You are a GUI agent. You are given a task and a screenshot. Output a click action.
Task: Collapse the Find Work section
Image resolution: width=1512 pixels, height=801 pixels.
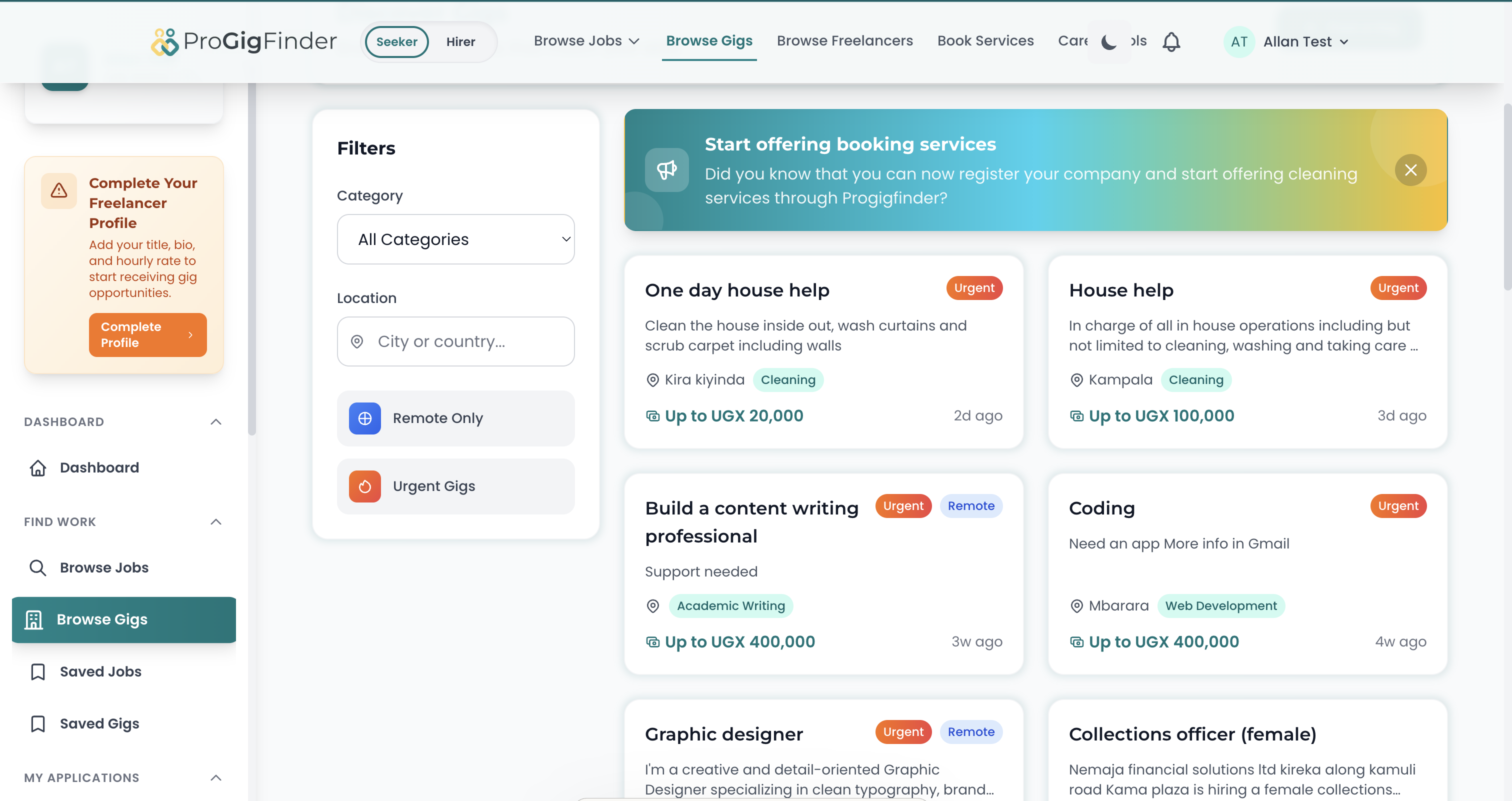tap(216, 521)
